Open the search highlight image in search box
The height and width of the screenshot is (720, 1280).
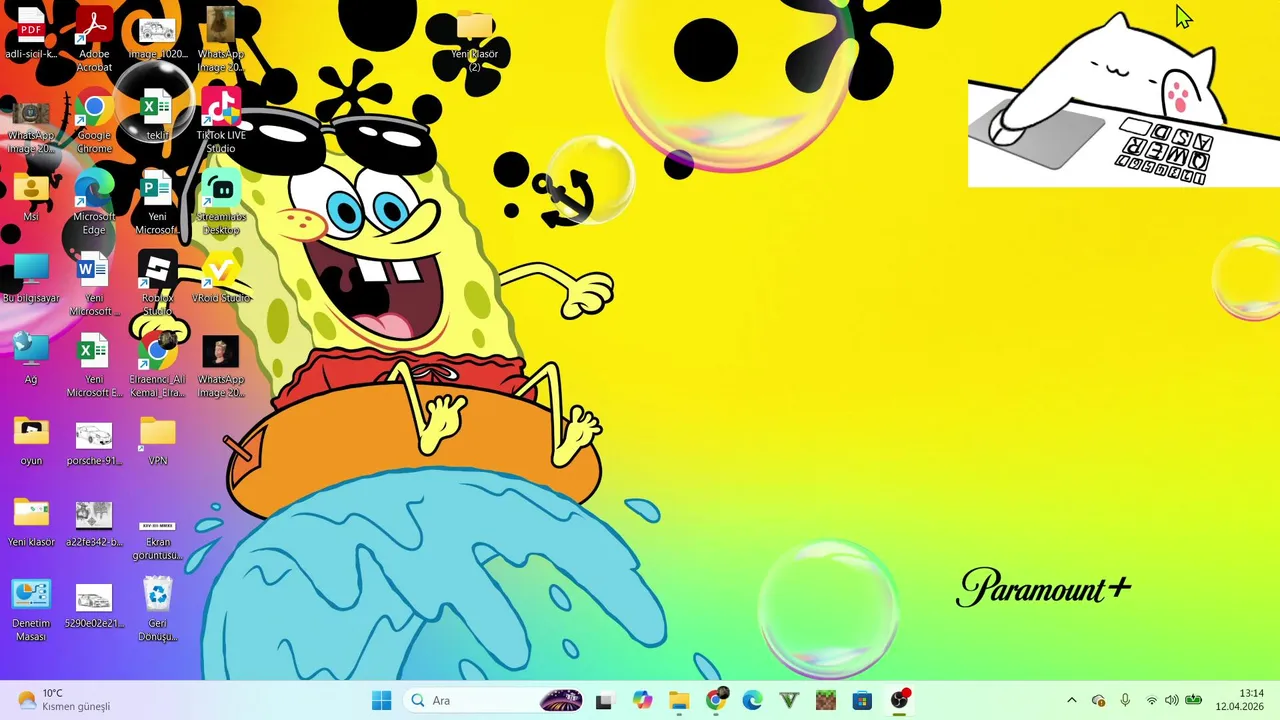560,701
